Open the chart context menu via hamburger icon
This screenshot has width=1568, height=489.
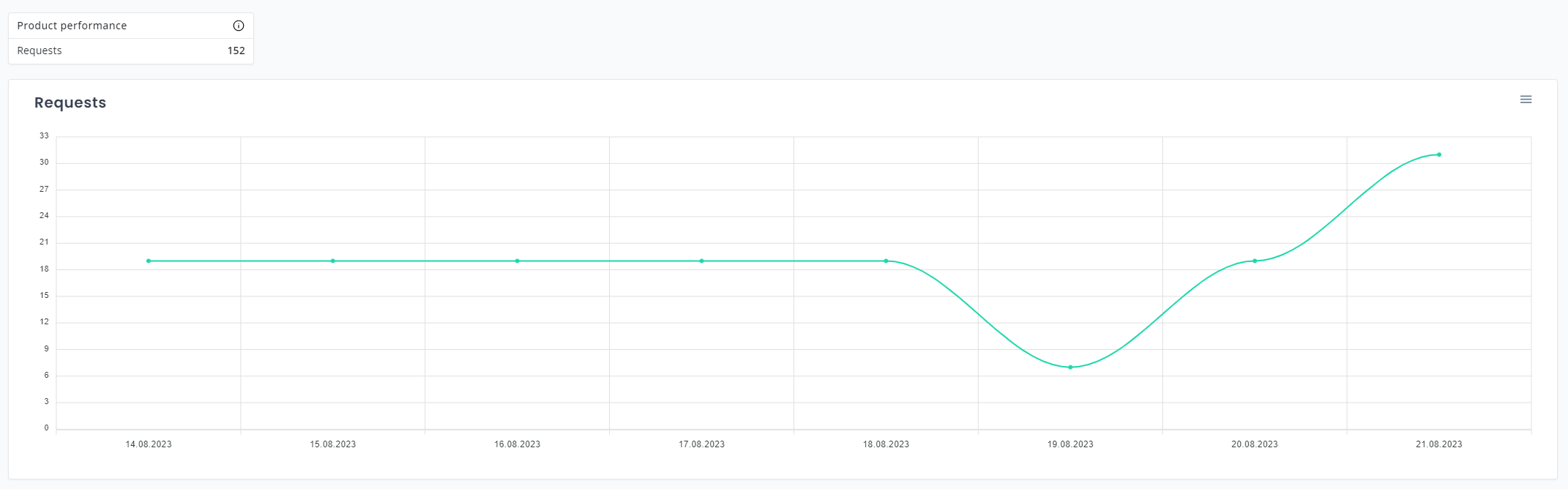(1526, 99)
